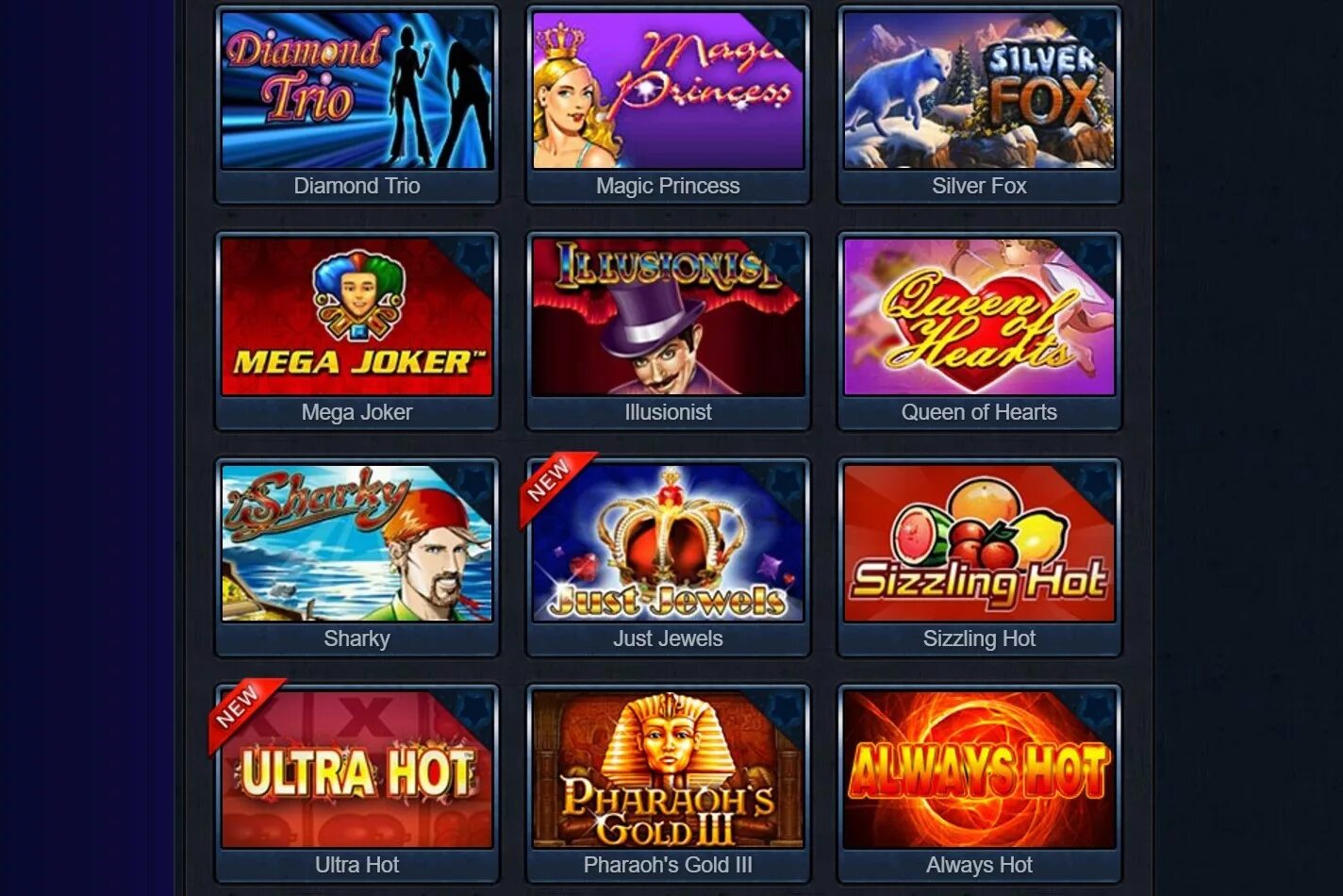
Task: Open the Illusionist game image
Action: (668, 317)
